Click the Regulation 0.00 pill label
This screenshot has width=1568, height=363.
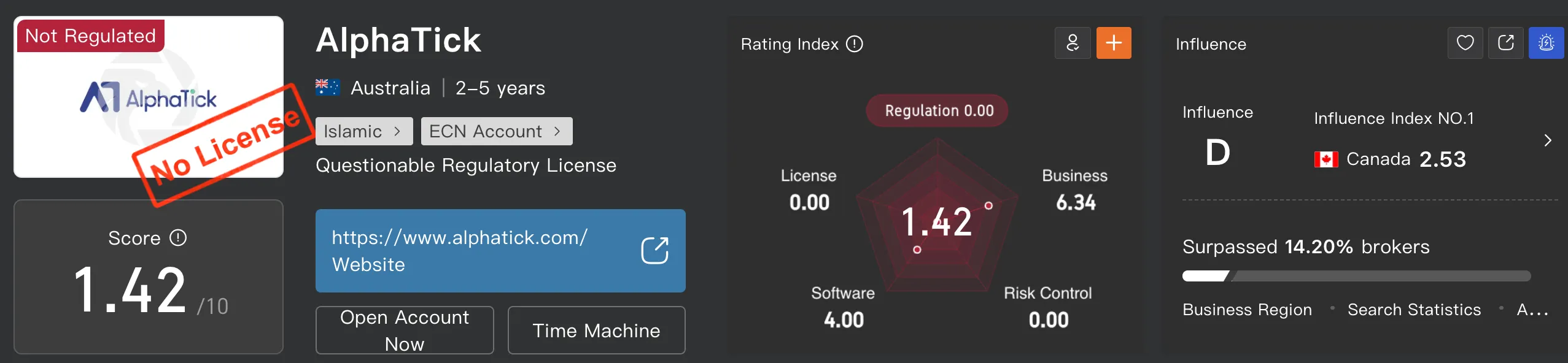coord(937,110)
